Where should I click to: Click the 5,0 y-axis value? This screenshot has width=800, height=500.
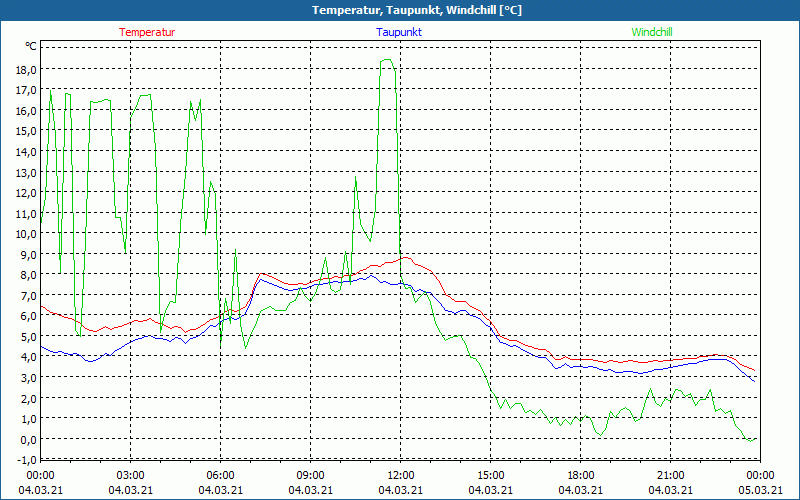(26, 336)
